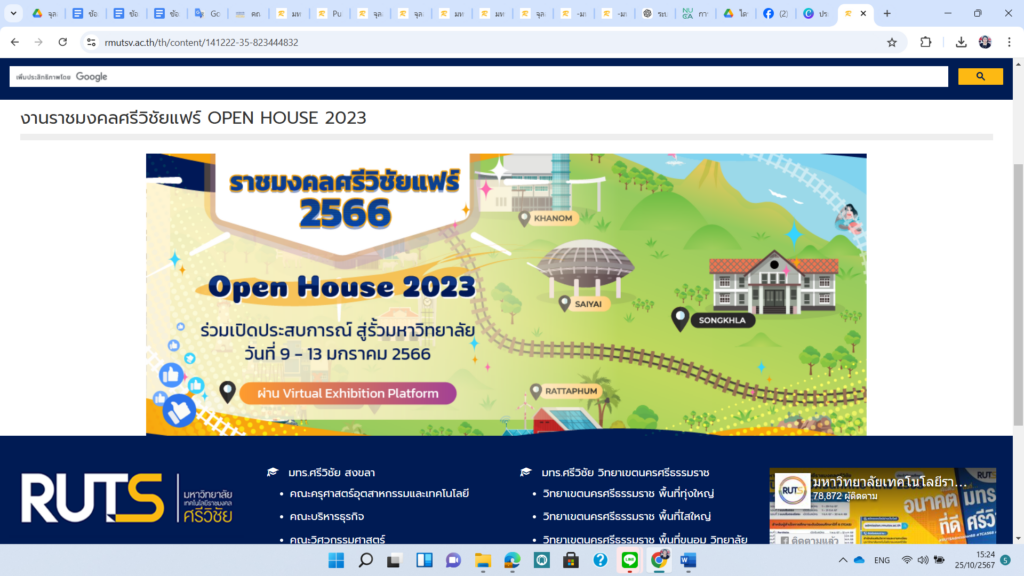Bookmark this page with the star icon
Image resolution: width=1024 pixels, height=576 pixels.
tap(891, 42)
